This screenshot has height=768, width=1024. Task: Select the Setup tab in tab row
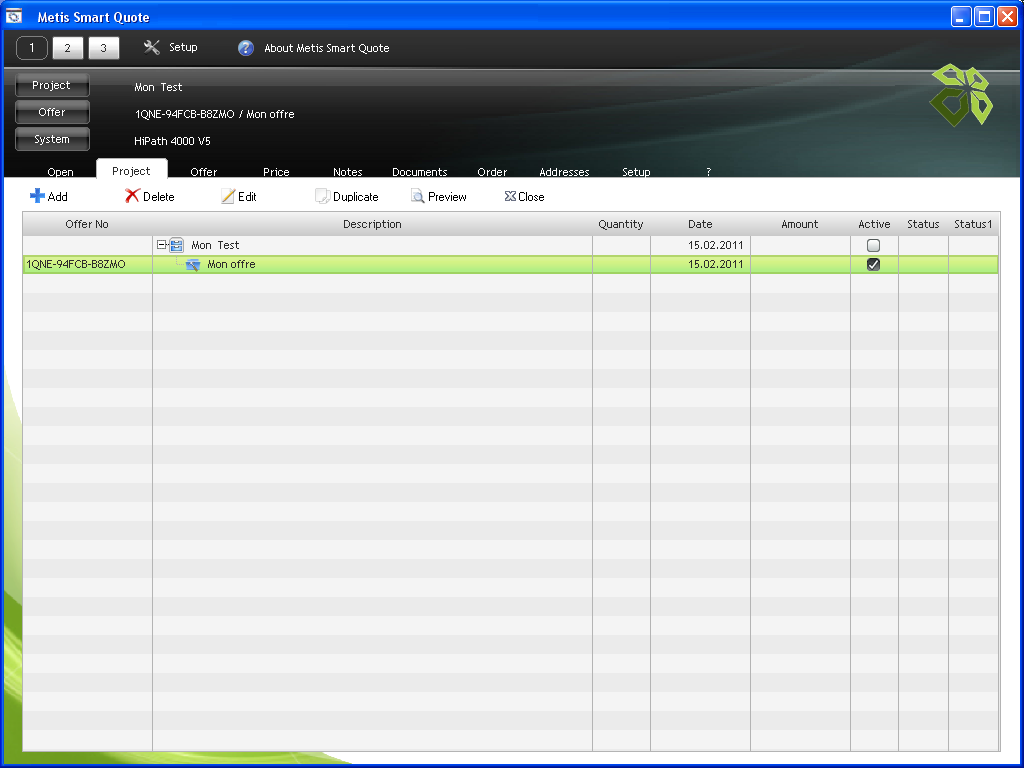pos(636,172)
